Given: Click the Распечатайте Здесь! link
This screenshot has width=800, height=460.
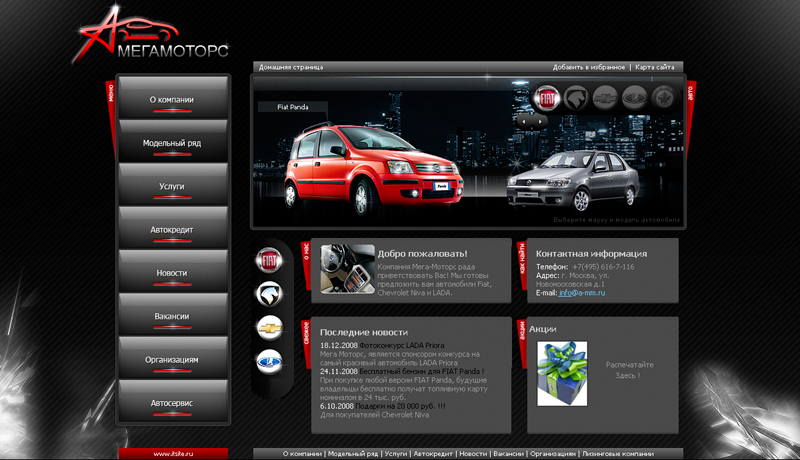Looking at the screenshot, I should (629, 370).
